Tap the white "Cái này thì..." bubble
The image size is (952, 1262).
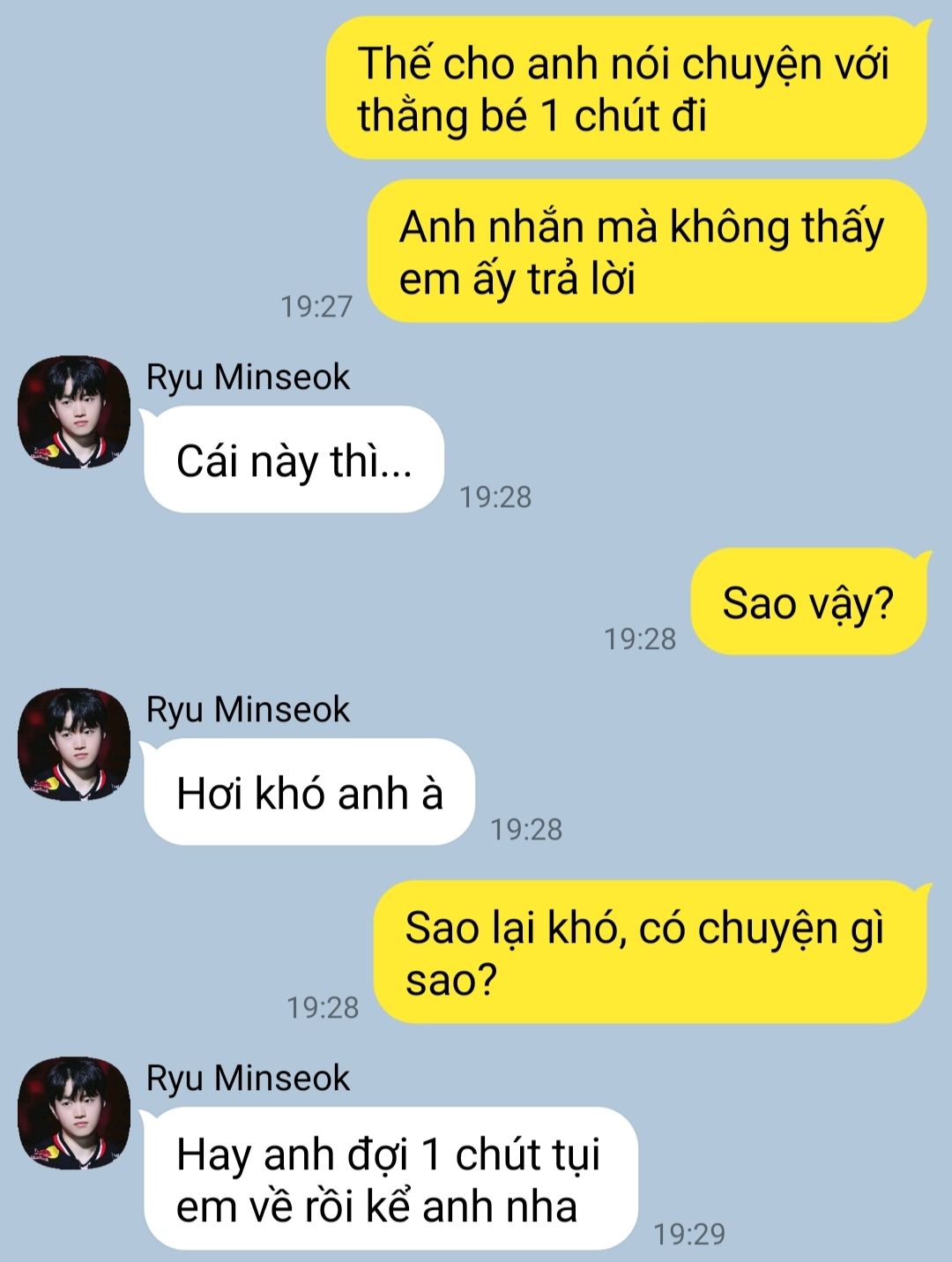pyautogui.click(x=294, y=459)
